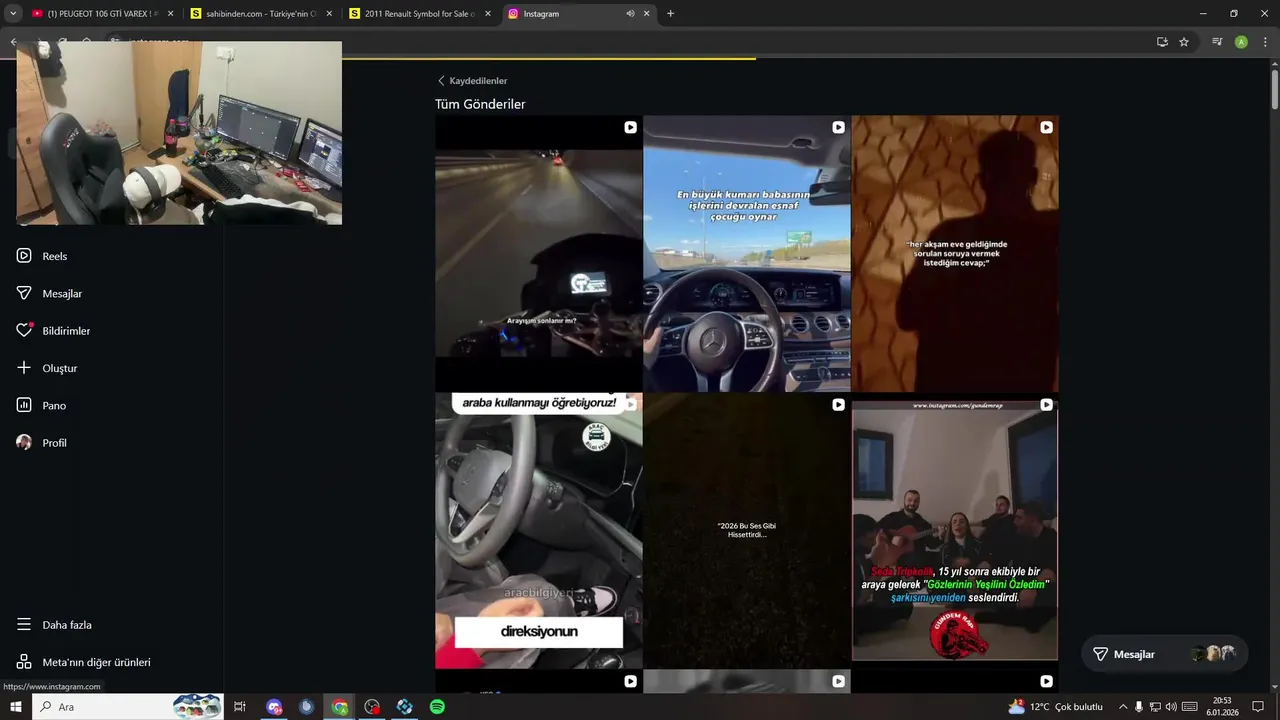Viewport: 1280px width, 720px height.
Task: Open the Windows notification center
Action: pyautogui.click(x=1258, y=707)
